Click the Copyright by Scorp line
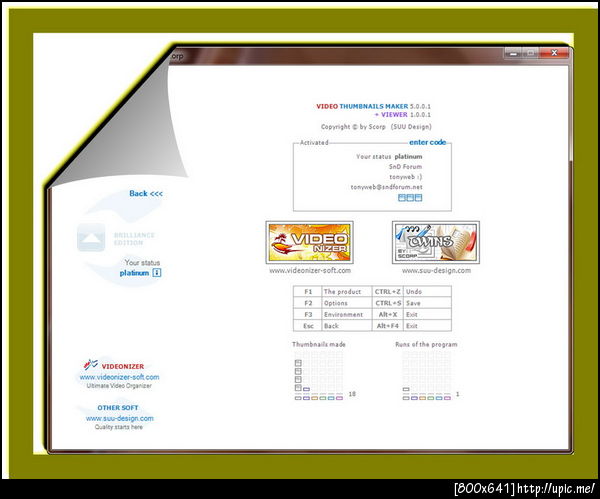The height and width of the screenshot is (499, 600). pos(376,127)
